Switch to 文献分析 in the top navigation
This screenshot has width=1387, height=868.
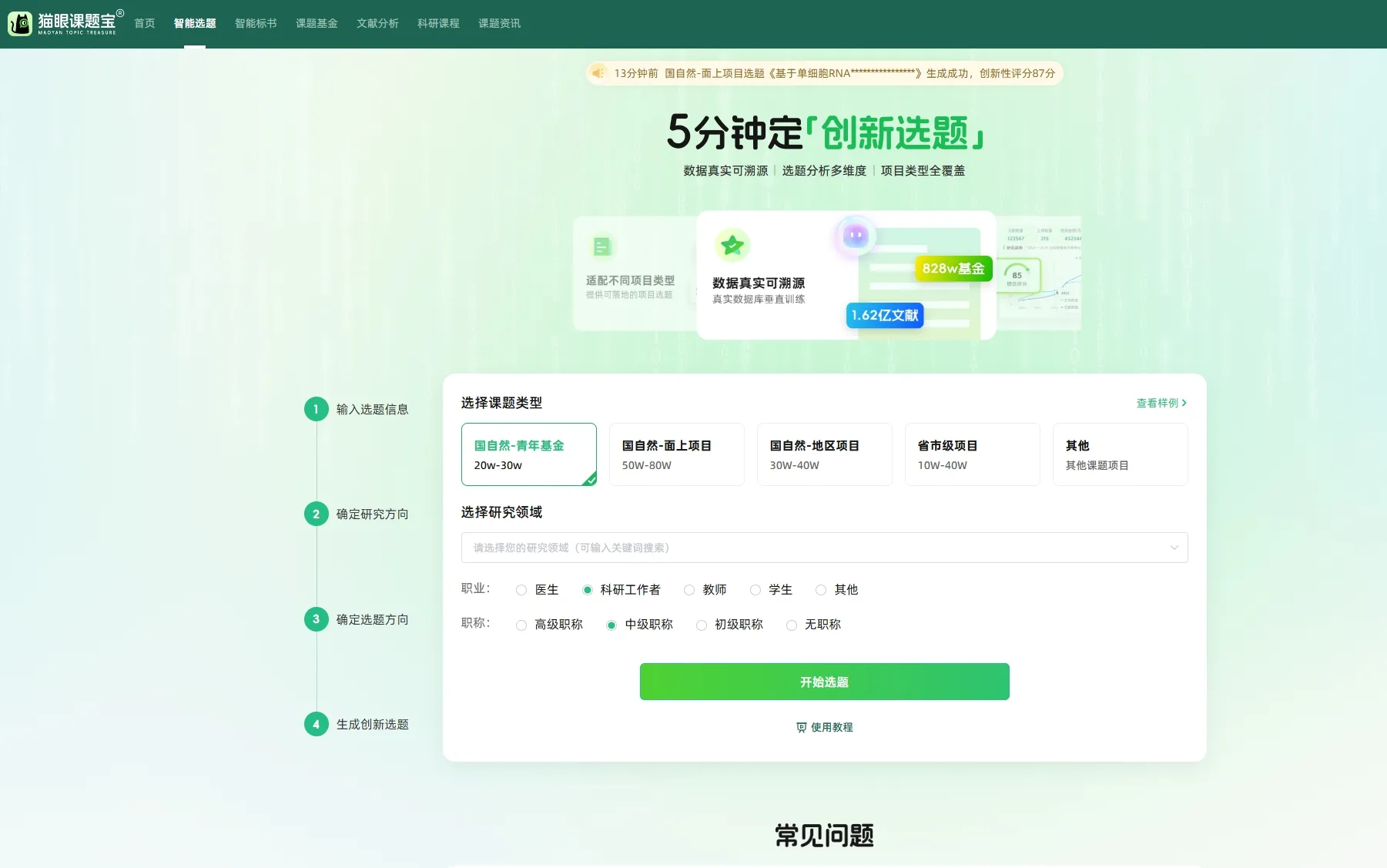tap(377, 23)
